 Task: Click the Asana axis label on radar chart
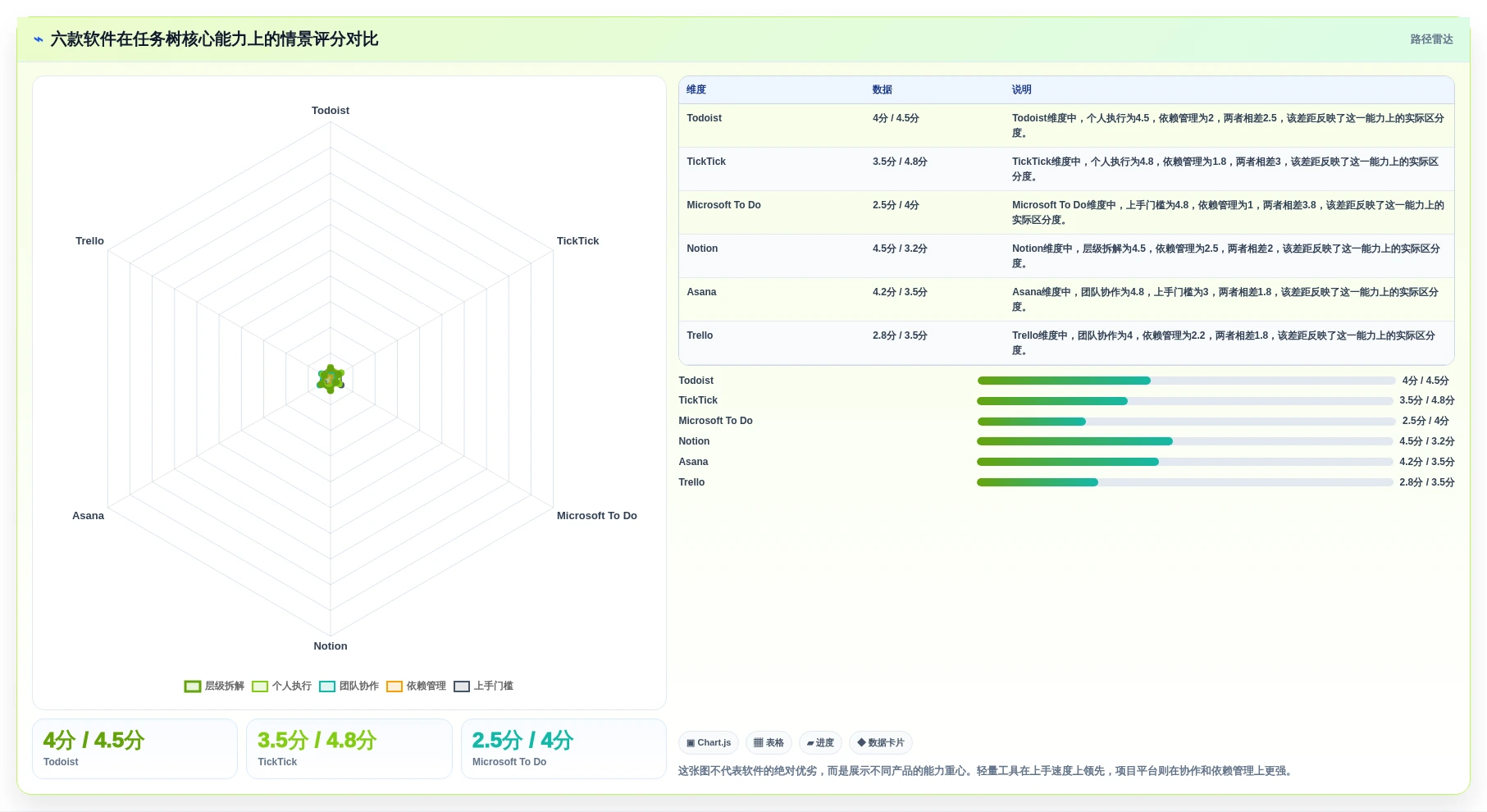coord(89,516)
